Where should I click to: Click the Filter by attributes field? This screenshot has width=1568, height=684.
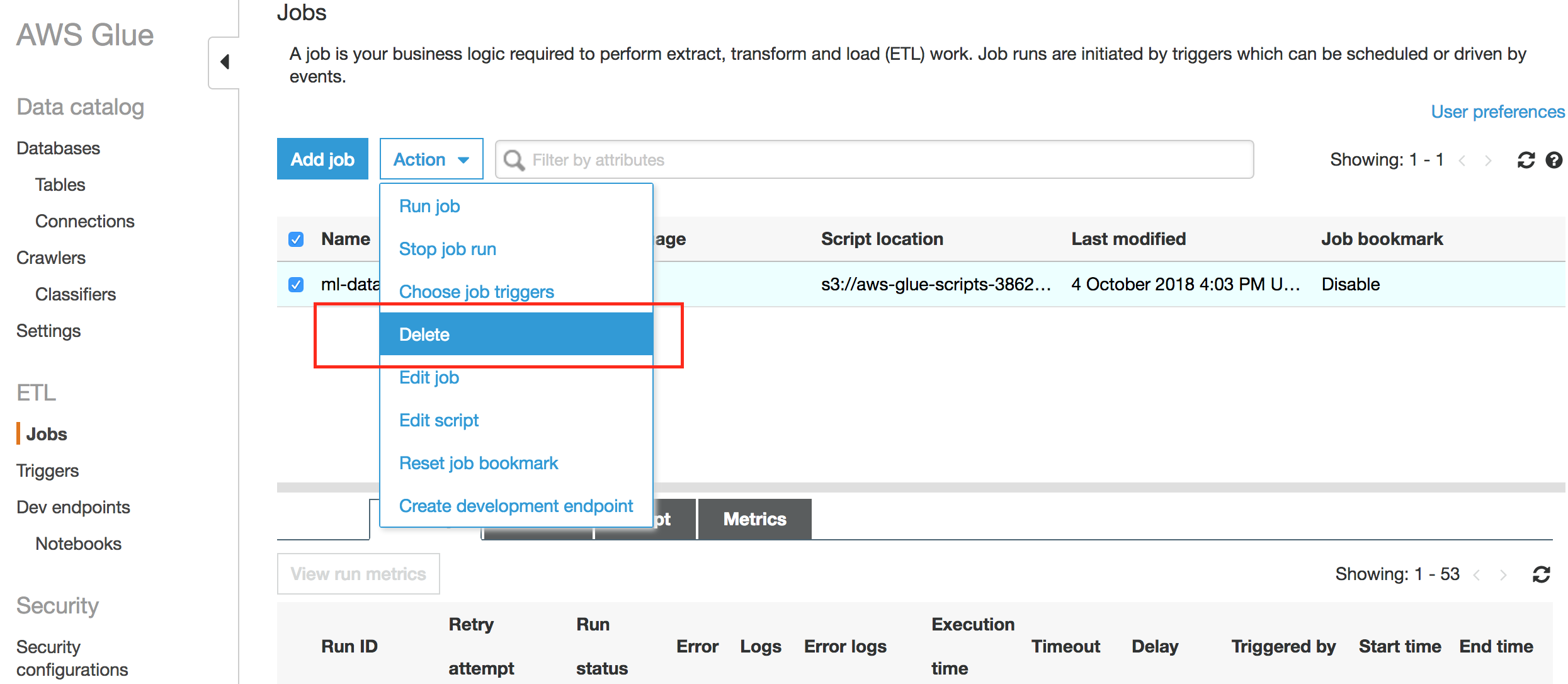(x=882, y=160)
